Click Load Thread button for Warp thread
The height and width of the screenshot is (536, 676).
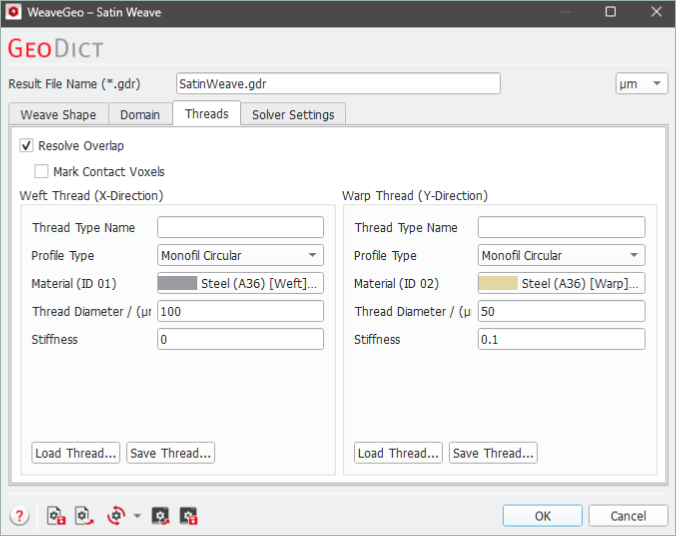[x=398, y=453]
